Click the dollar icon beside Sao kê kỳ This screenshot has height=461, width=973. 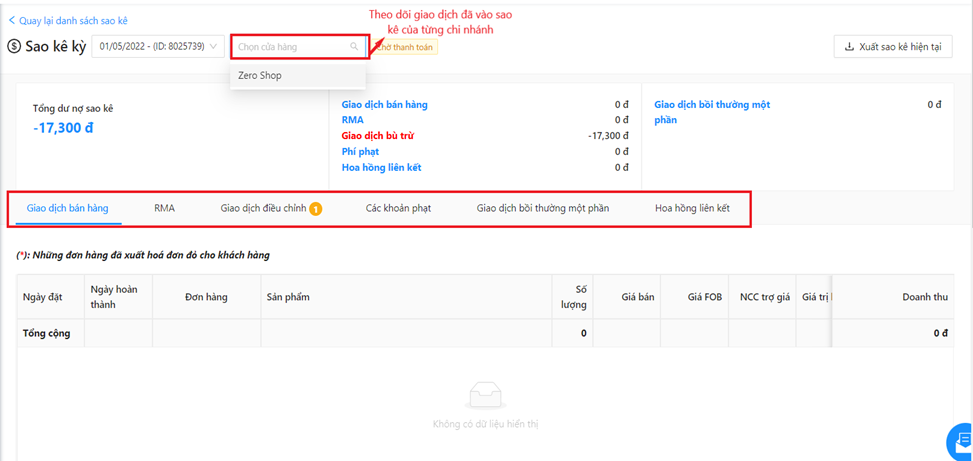[x=14, y=47]
